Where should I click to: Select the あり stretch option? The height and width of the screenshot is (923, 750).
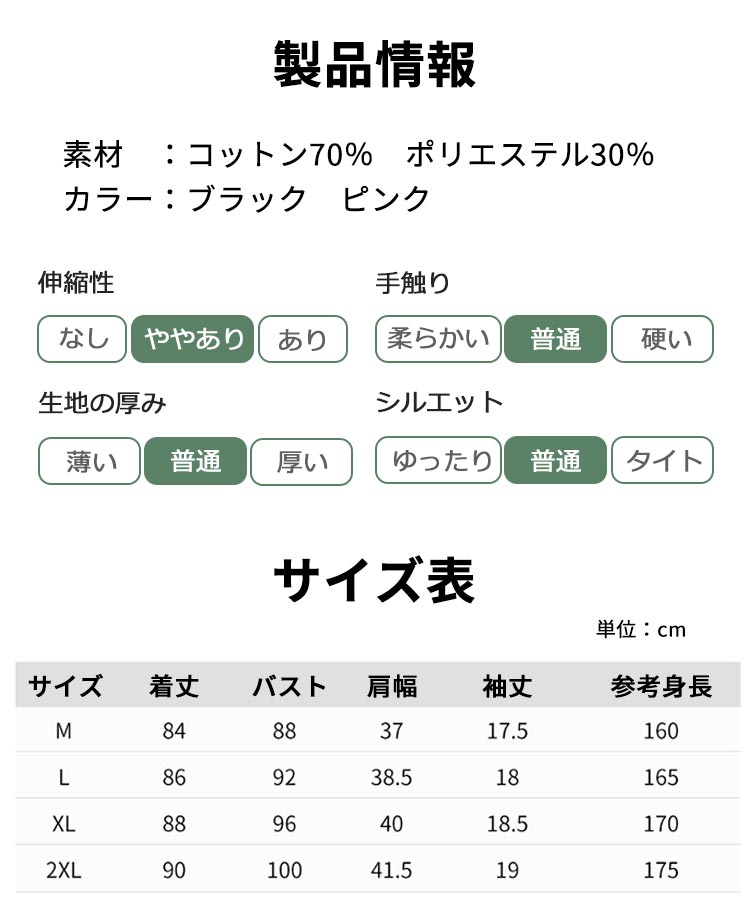(x=302, y=339)
